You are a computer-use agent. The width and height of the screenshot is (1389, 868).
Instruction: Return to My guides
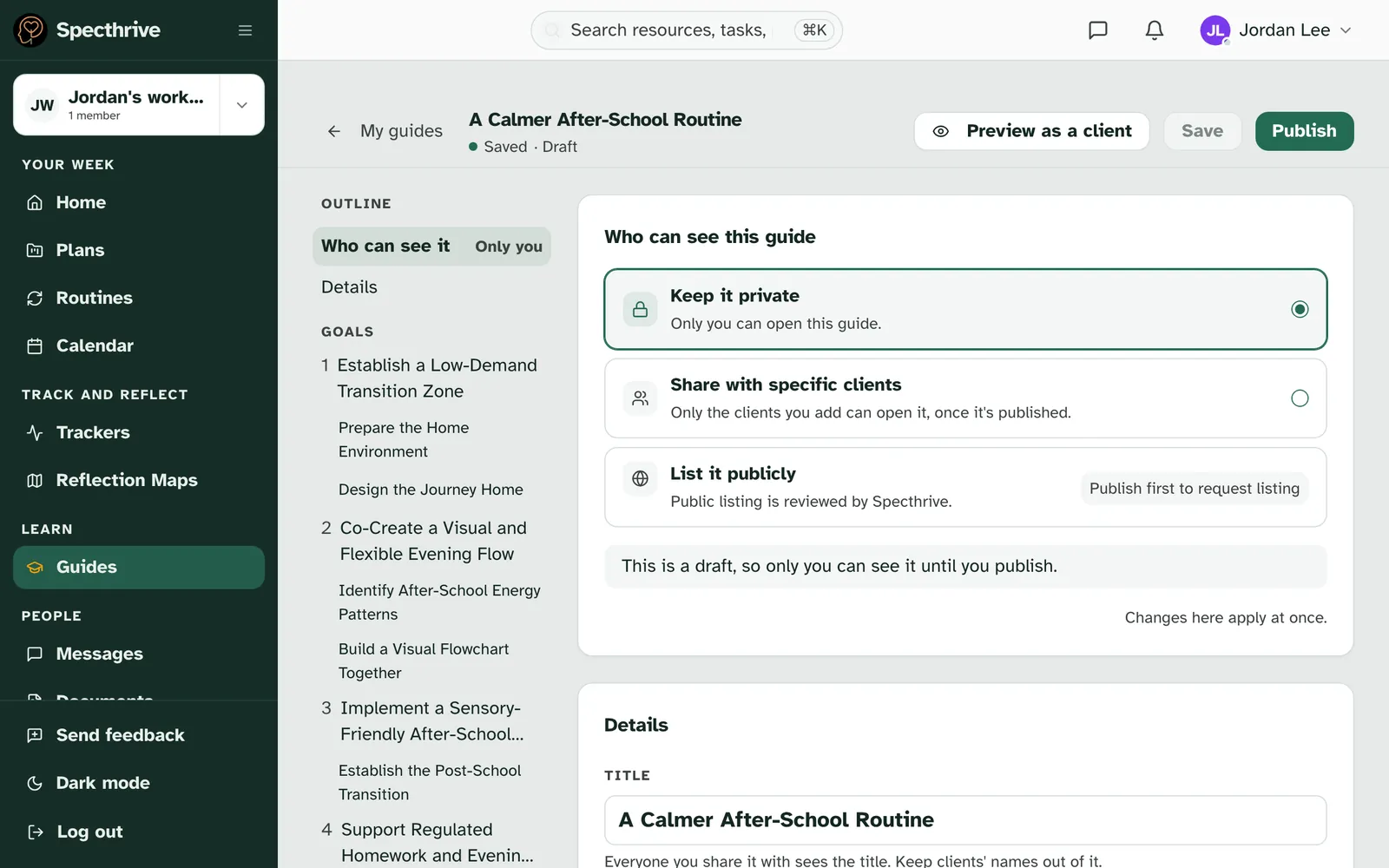coord(401,131)
